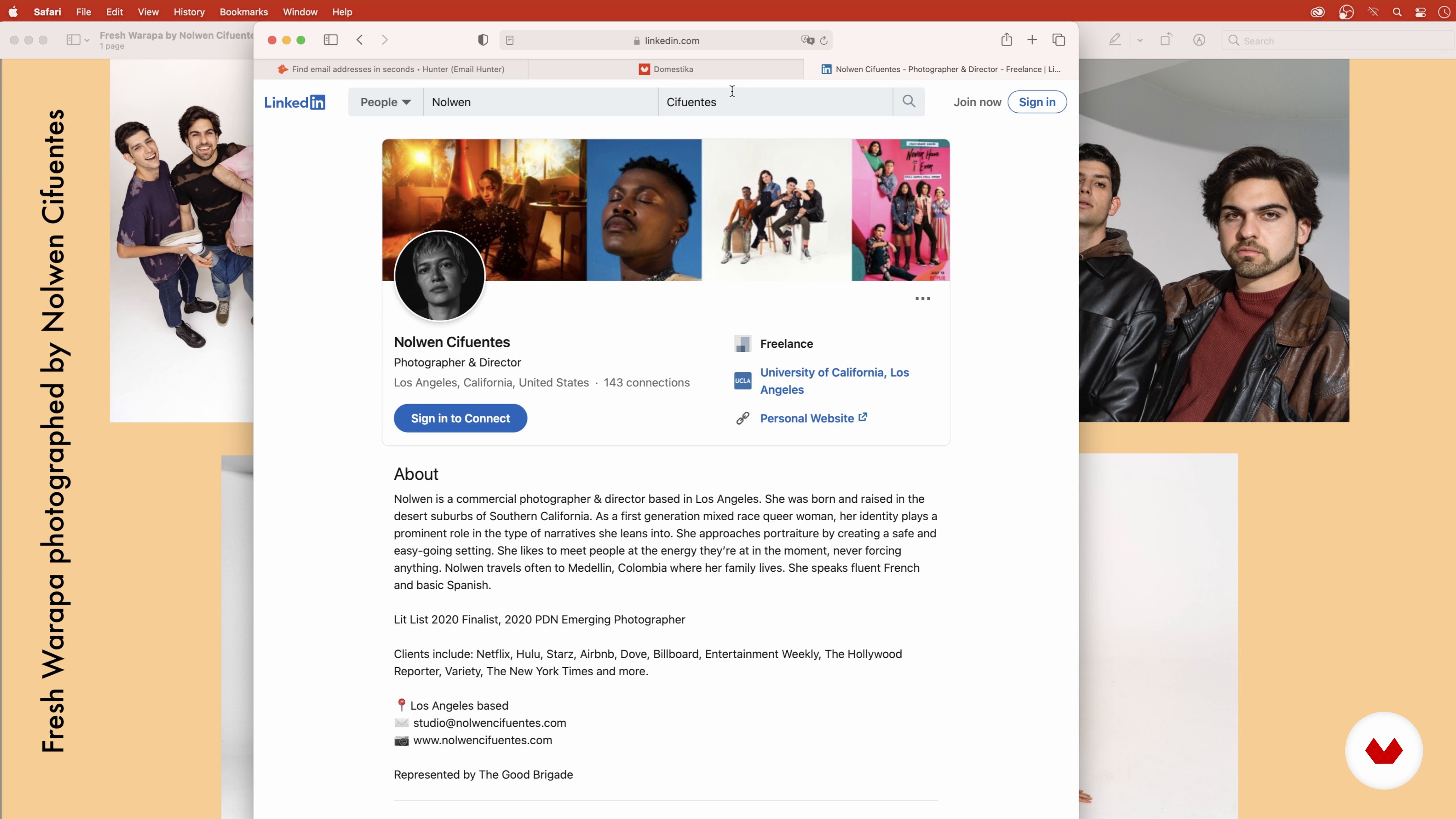Expand the People search dropdown
Image resolution: width=1456 pixels, height=819 pixels.
(x=386, y=102)
